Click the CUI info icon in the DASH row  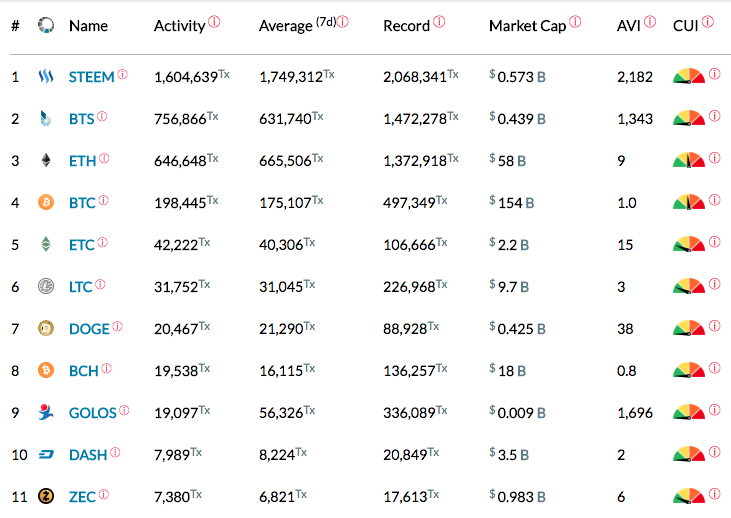click(714, 451)
